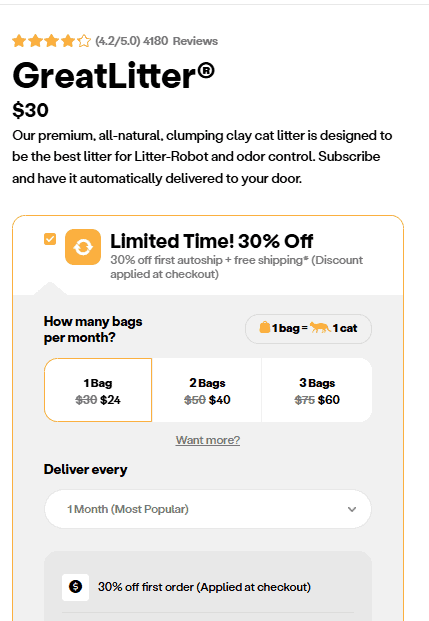Open the 4180 Reviews link
The height and width of the screenshot is (621, 429).
[181, 41]
